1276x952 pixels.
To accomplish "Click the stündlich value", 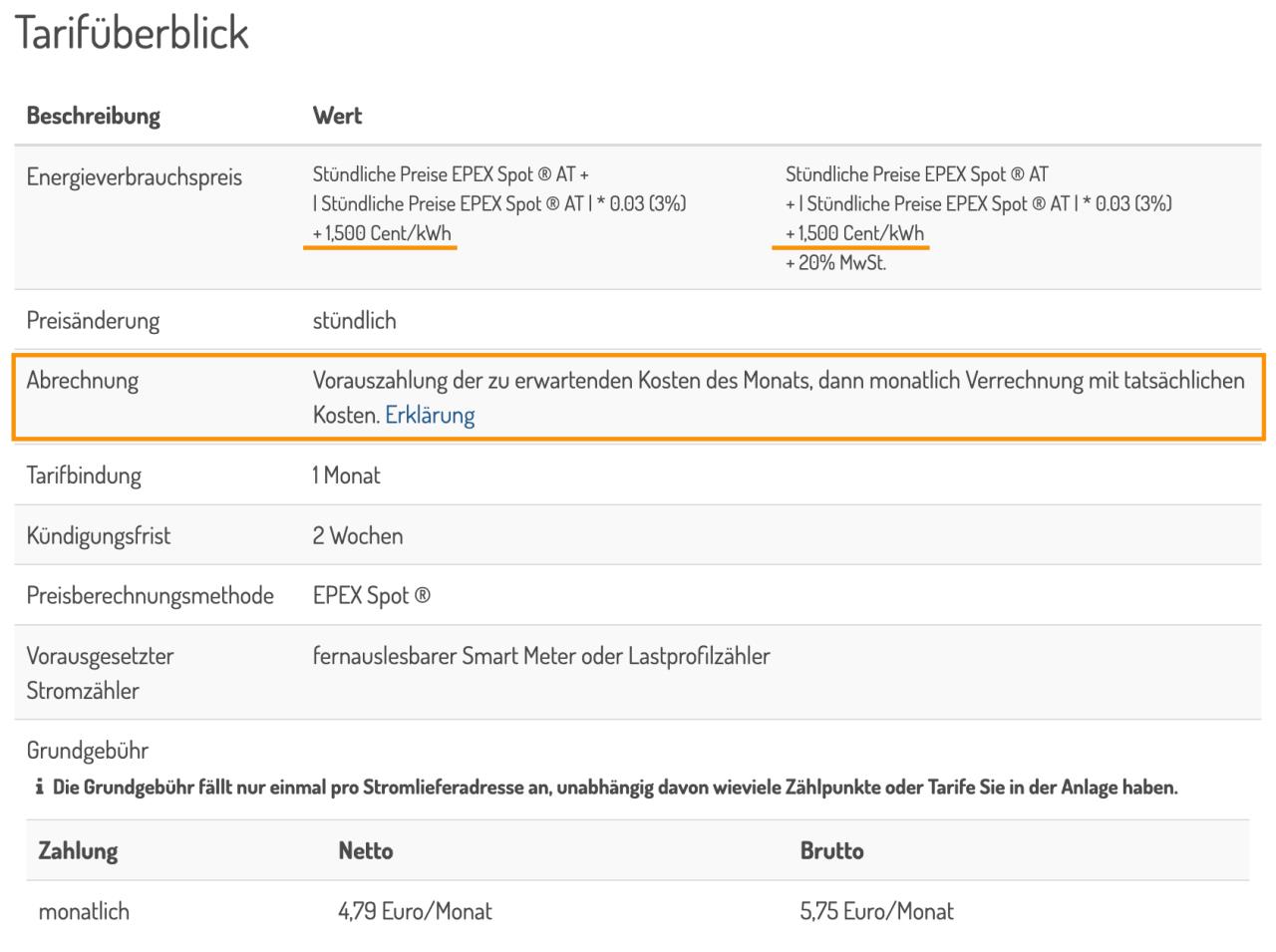I will point(354,321).
